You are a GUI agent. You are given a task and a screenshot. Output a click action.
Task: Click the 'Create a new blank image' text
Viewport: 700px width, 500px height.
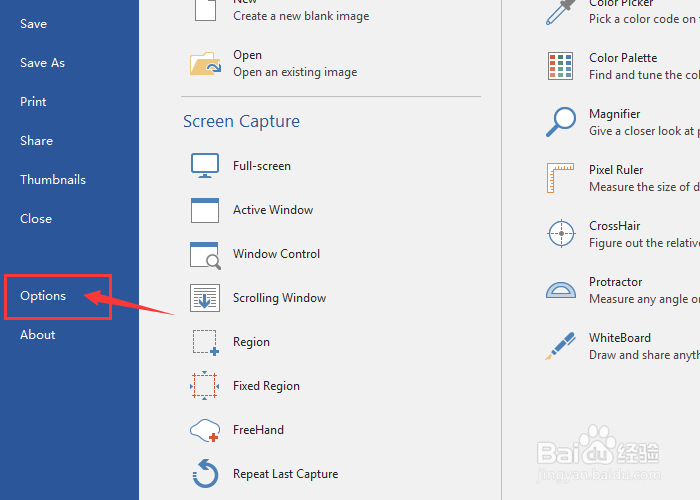[x=301, y=16]
